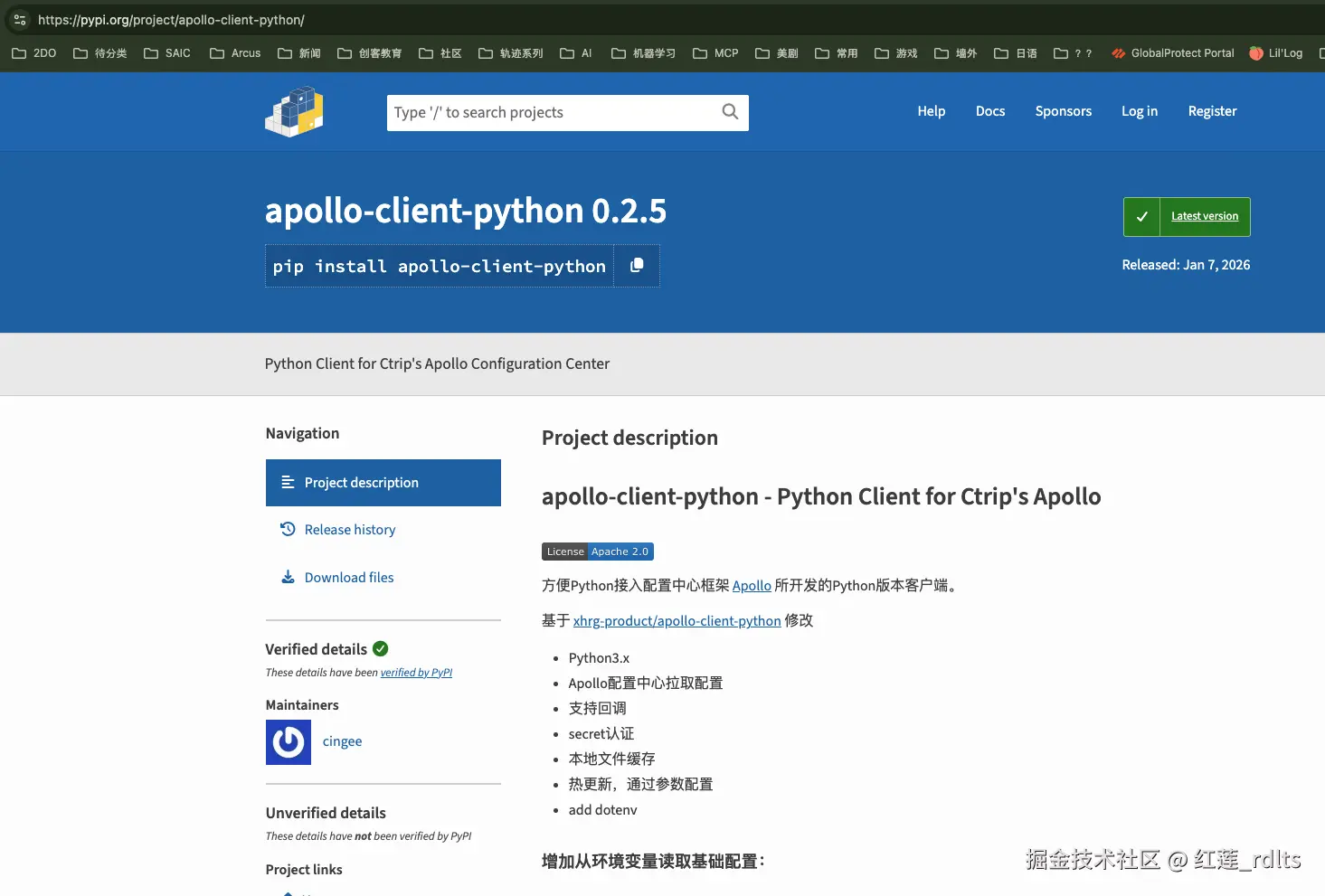Click the green checkmark on Latest version
Image resolution: width=1325 pixels, height=896 pixels.
[x=1141, y=217]
